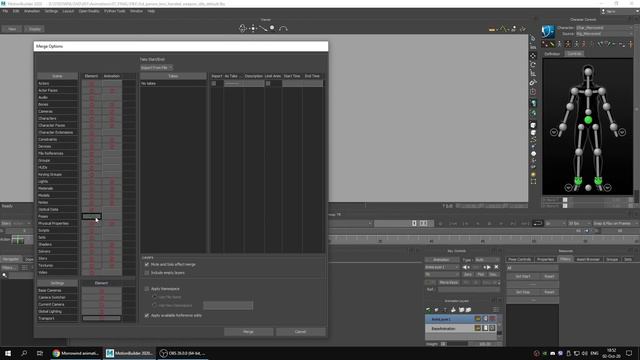Click delete key X icon in Key Controls
The width and height of the screenshot is (640, 360).
click(x=496, y=267)
